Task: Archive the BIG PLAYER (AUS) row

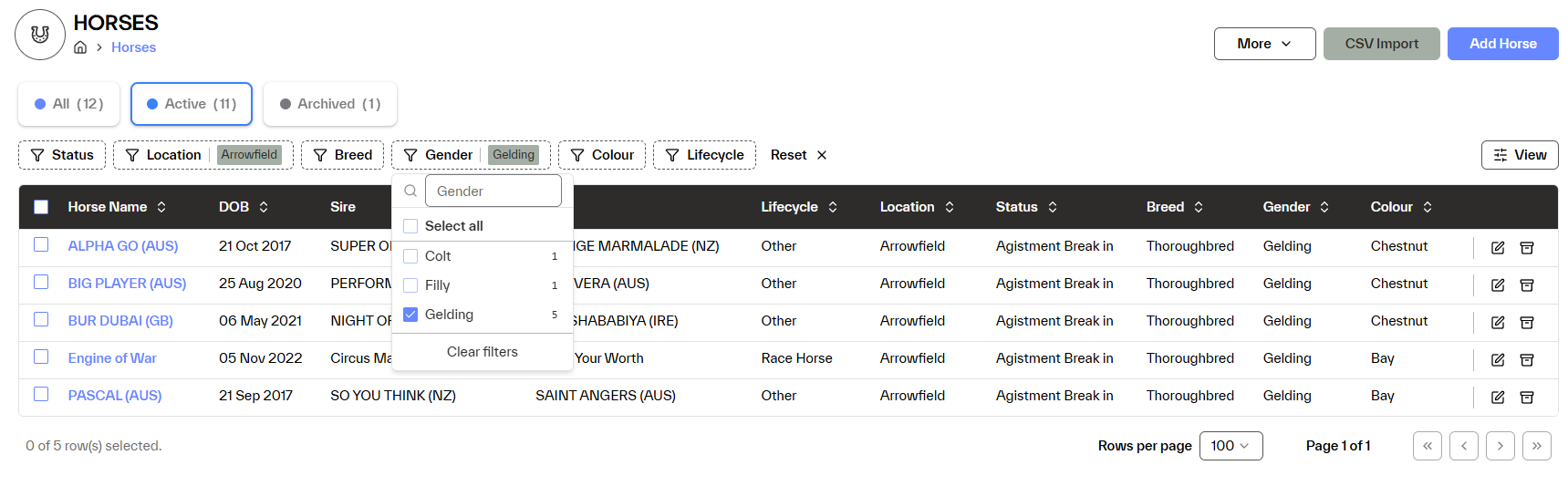Action: (1526, 285)
